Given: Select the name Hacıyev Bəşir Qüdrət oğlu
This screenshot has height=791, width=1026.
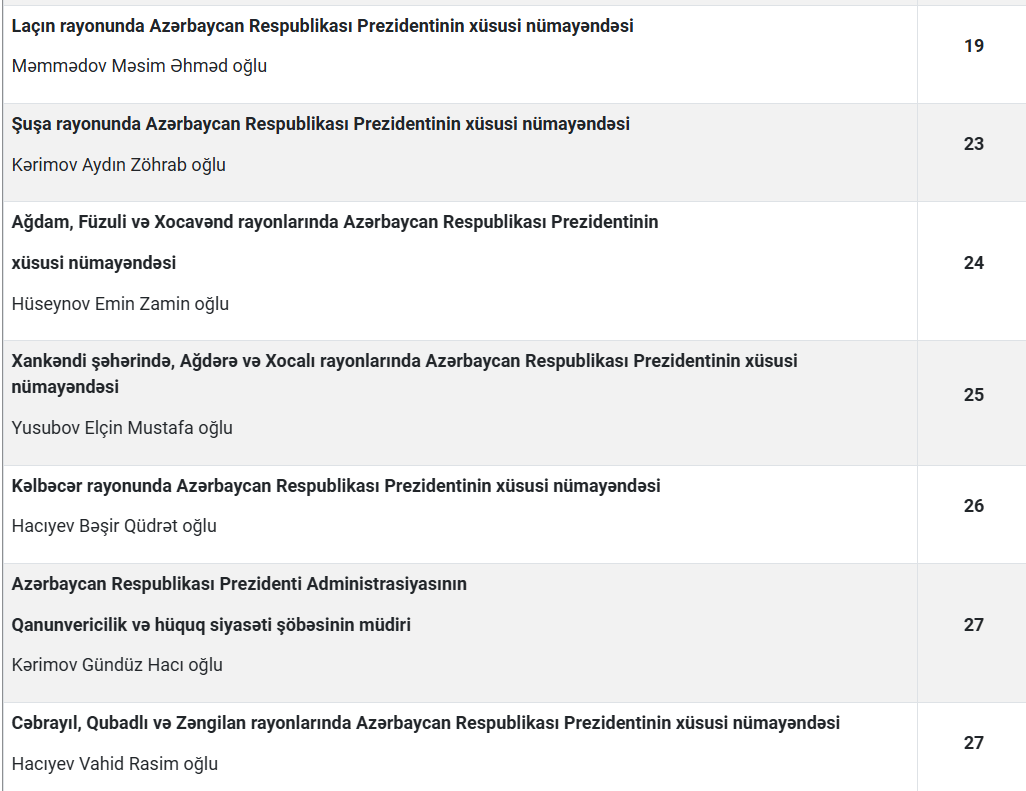Looking at the screenshot, I should point(114,526).
